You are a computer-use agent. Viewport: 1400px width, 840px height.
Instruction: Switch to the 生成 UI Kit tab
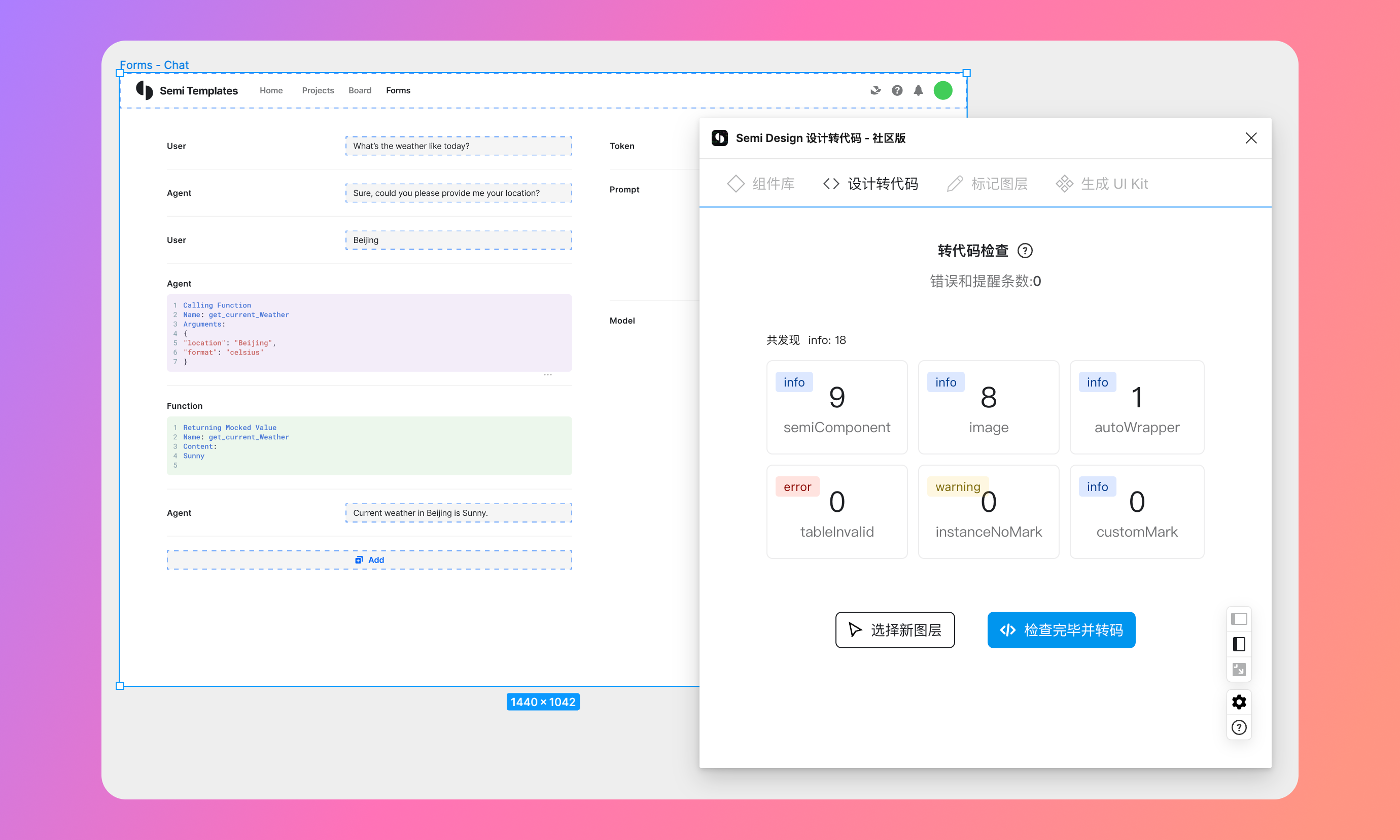(x=1101, y=184)
